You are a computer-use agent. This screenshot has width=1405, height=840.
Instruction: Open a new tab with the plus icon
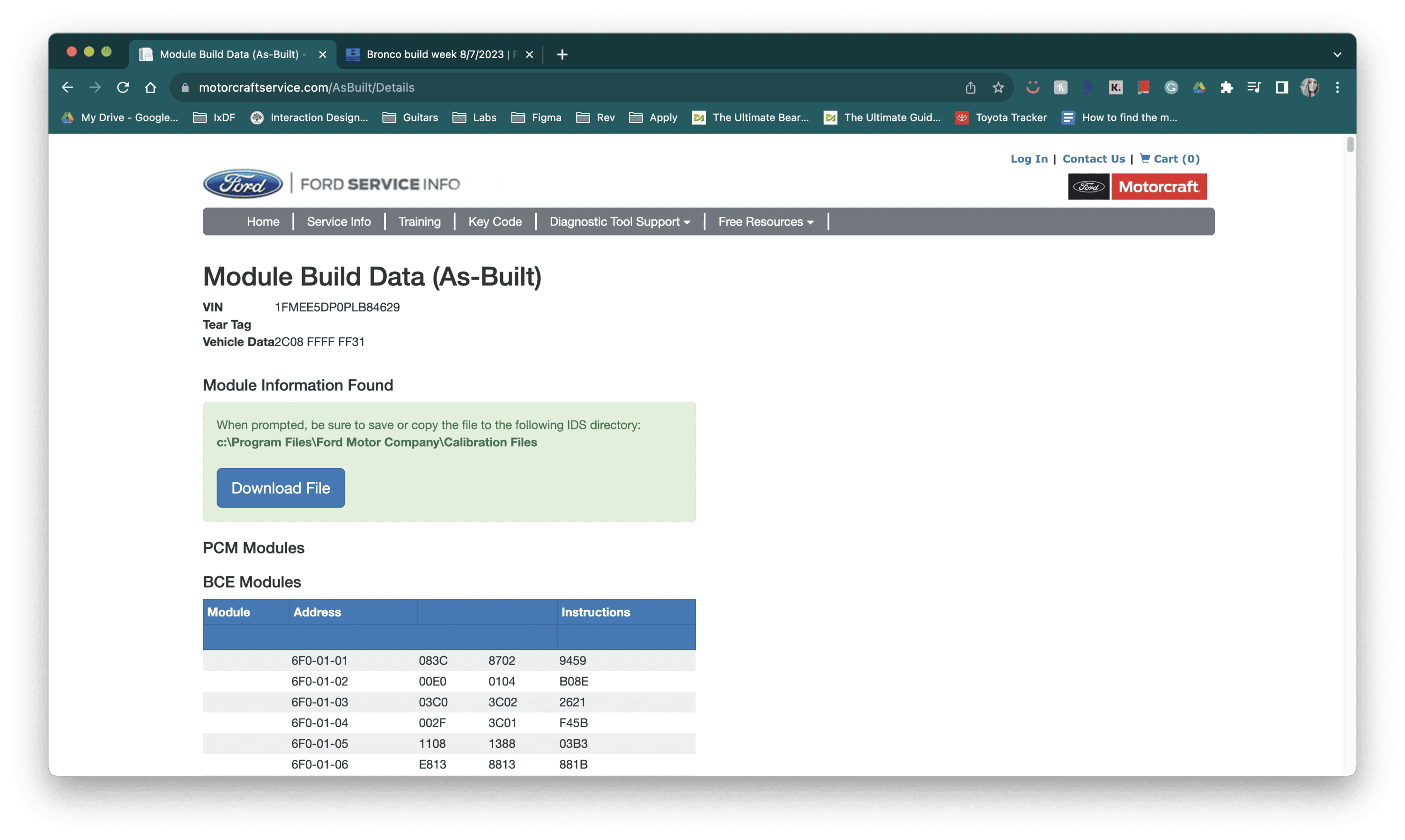pyautogui.click(x=562, y=54)
